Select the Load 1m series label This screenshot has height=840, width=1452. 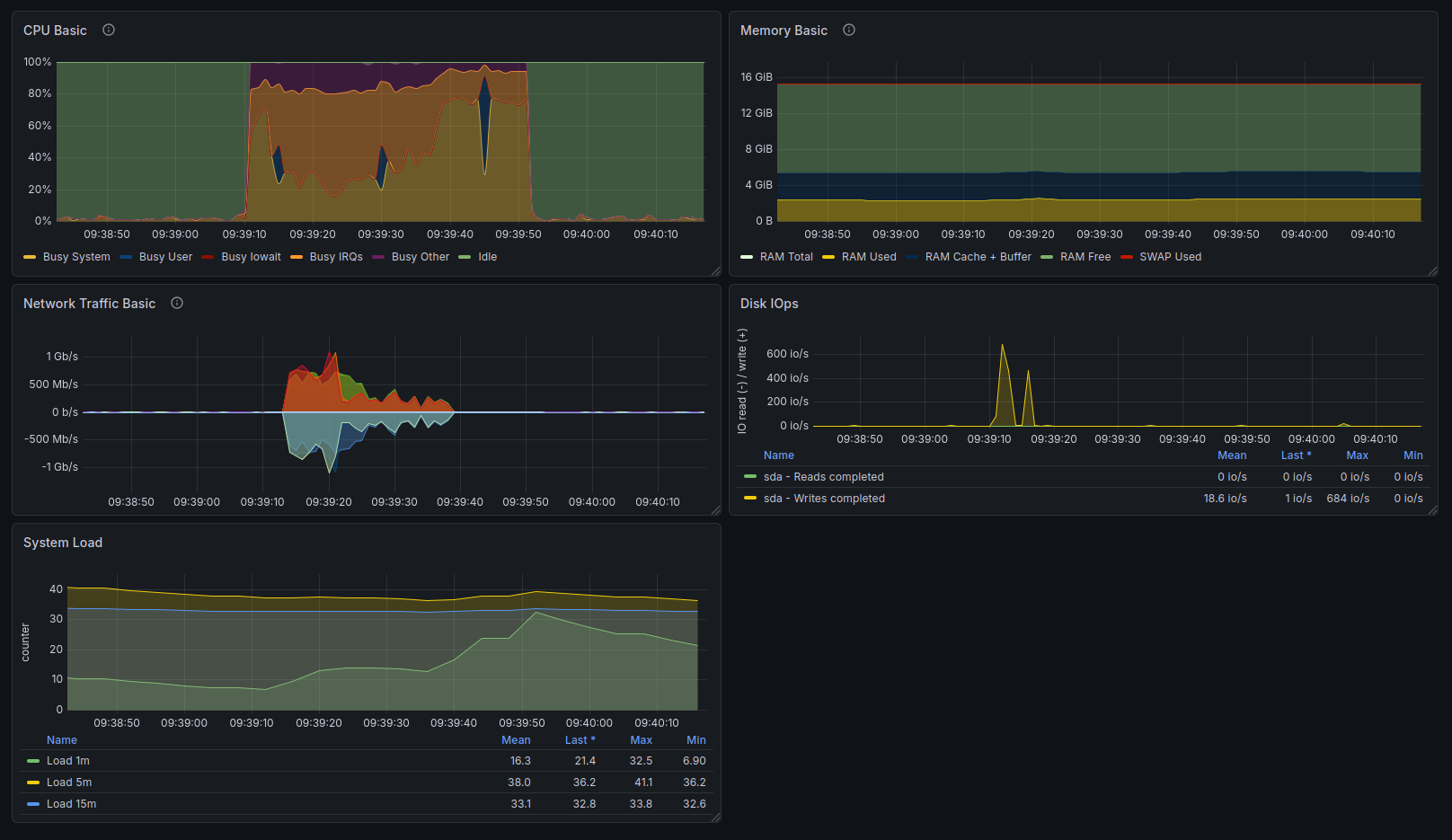point(68,761)
